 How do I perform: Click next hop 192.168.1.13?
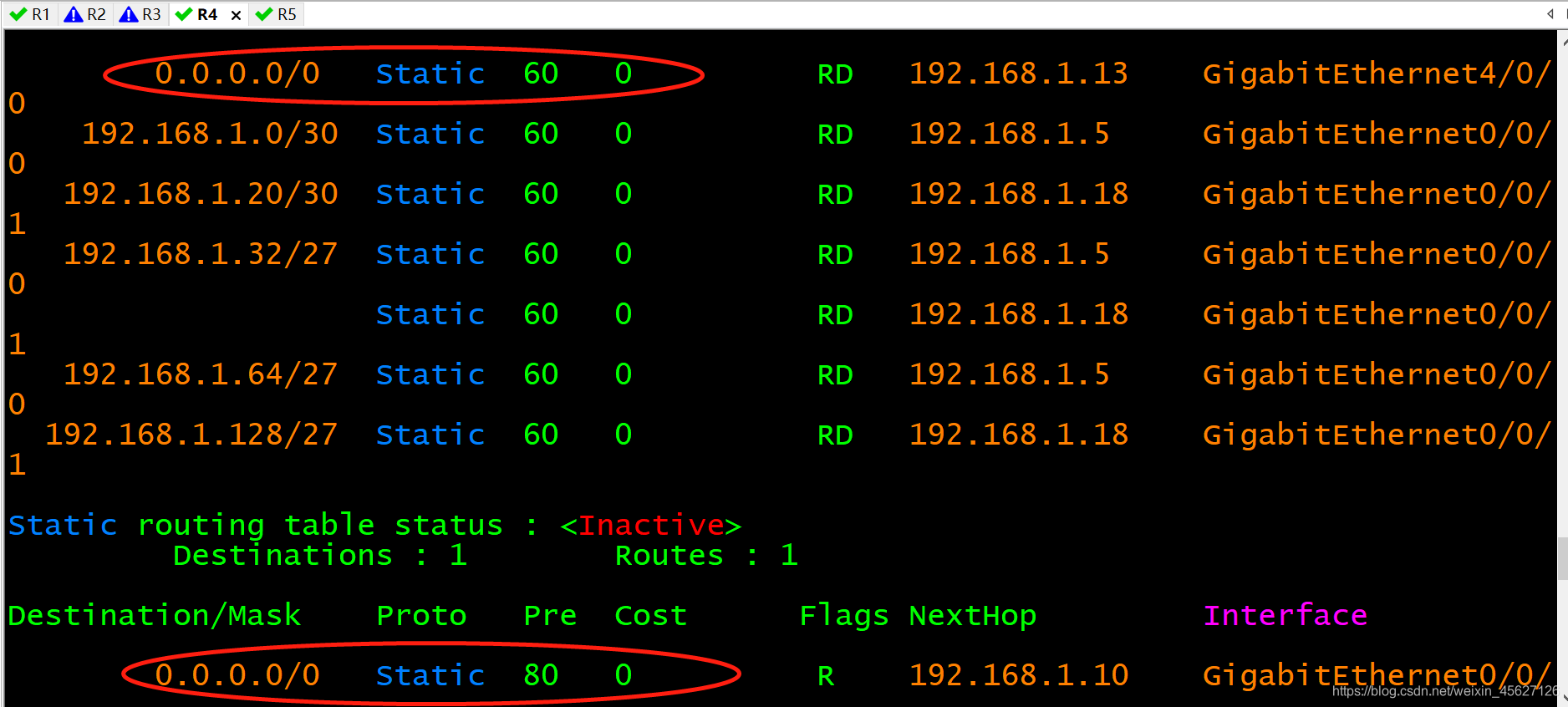coord(1019,74)
